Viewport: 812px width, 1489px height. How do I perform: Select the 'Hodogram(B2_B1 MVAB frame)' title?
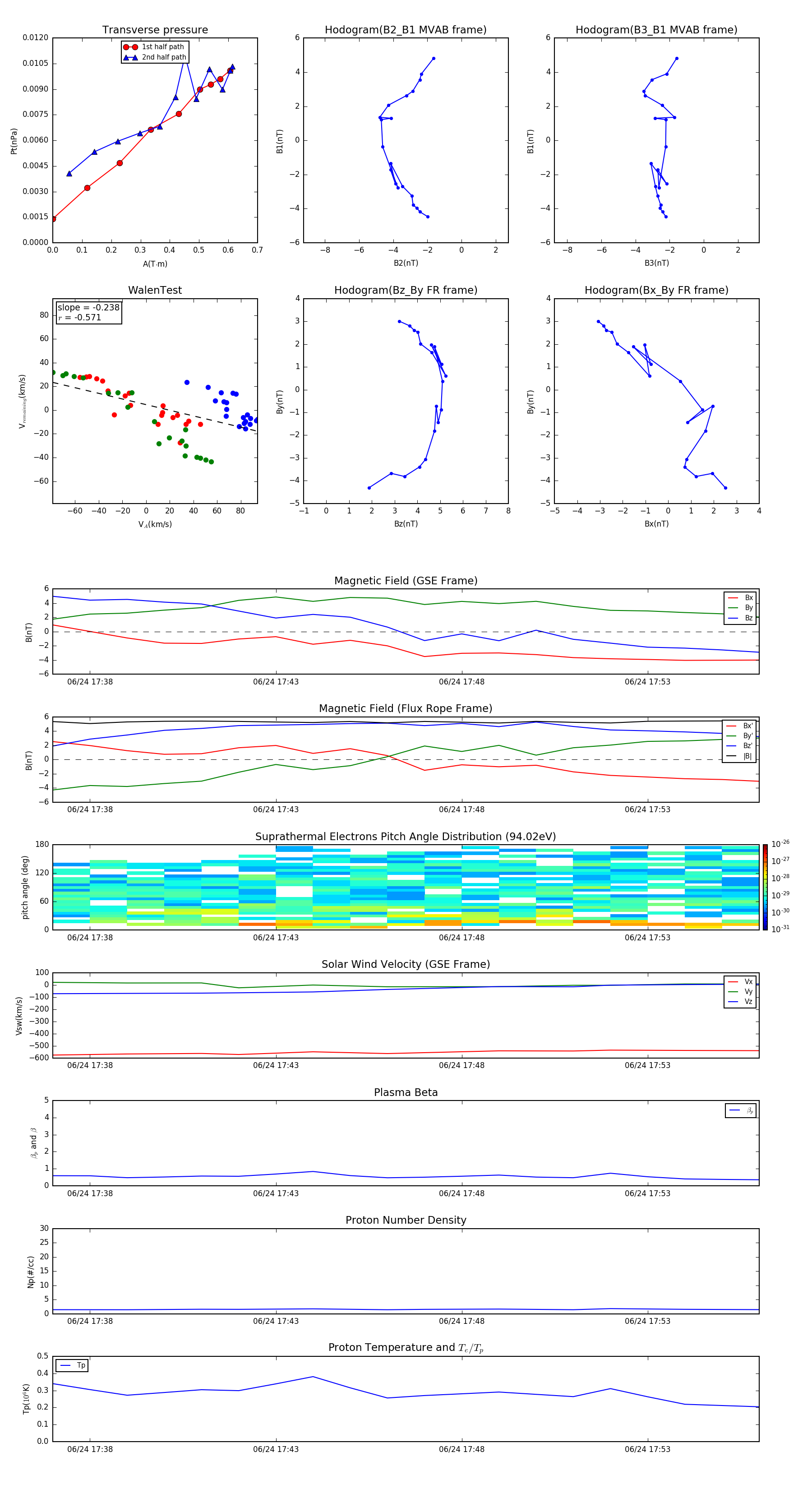(406, 30)
